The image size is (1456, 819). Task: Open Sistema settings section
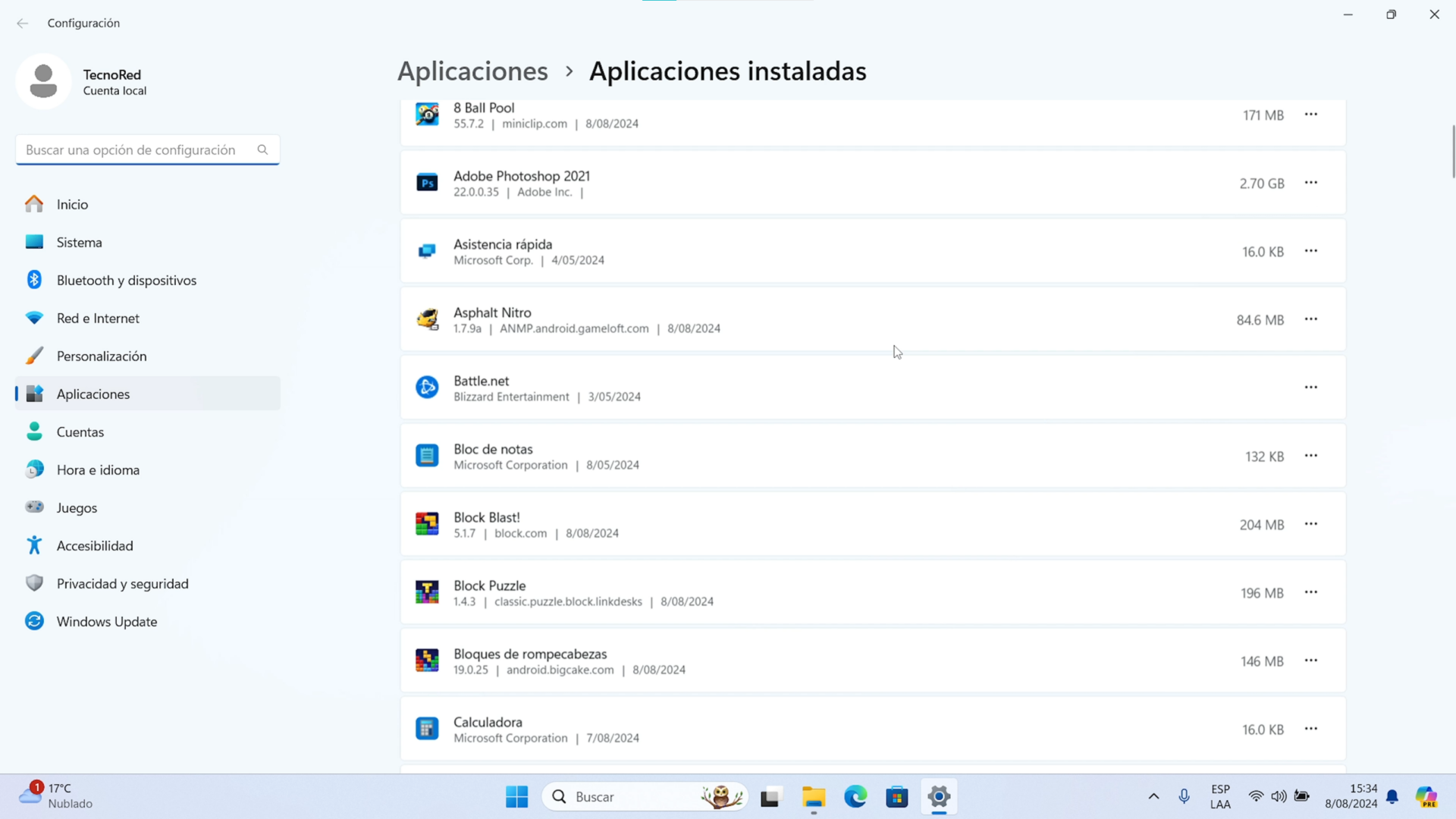[148, 242]
